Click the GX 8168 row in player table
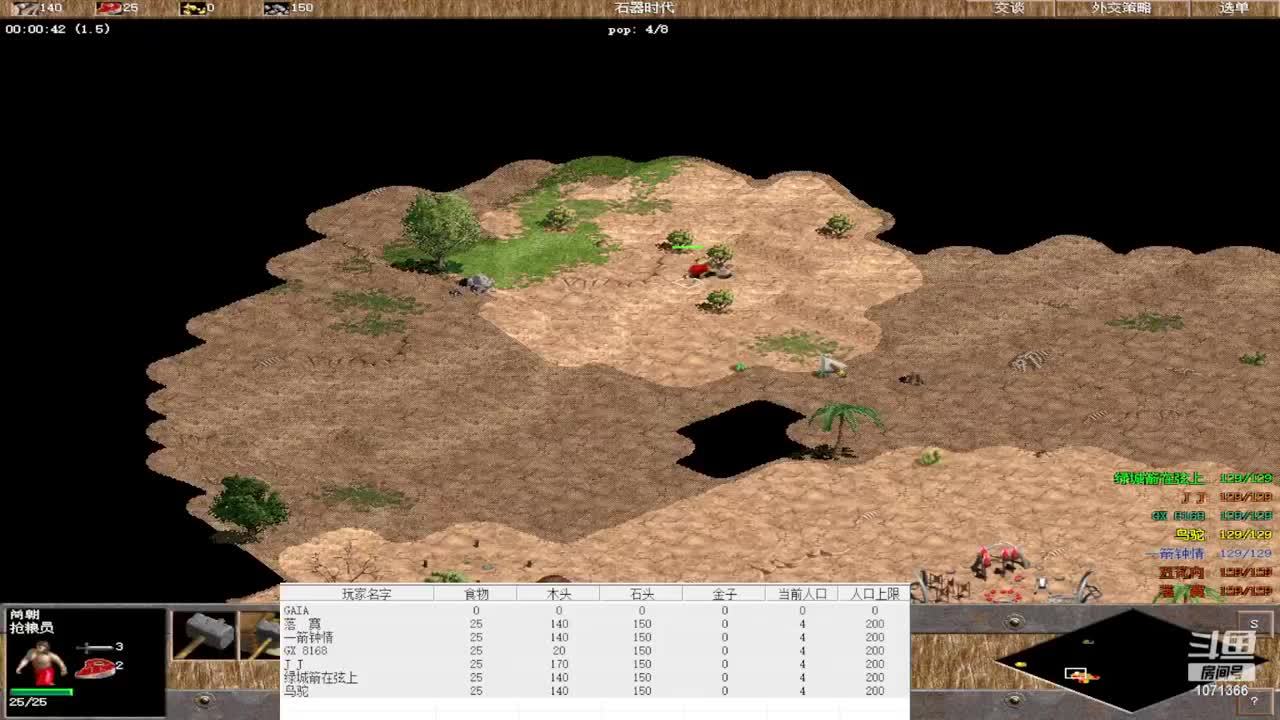The width and height of the screenshot is (1280, 720). (594, 651)
